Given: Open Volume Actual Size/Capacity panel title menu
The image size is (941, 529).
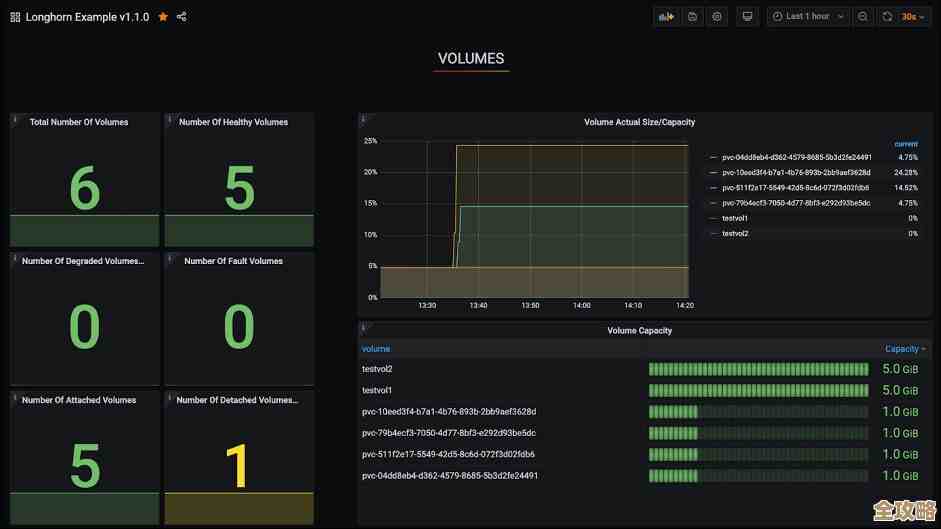Looking at the screenshot, I should (x=639, y=122).
